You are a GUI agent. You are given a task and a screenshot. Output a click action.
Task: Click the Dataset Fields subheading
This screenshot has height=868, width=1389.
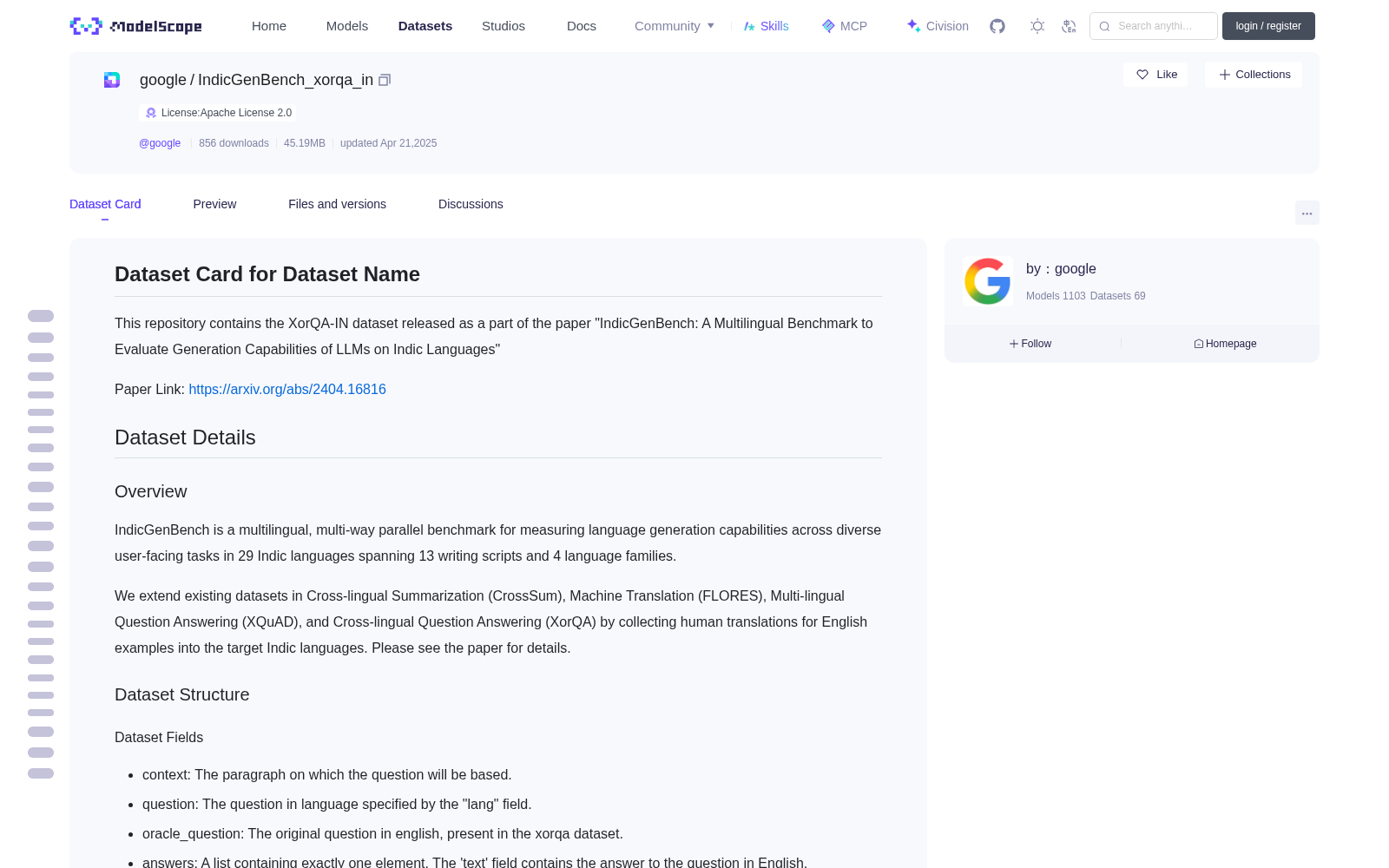[x=159, y=737]
